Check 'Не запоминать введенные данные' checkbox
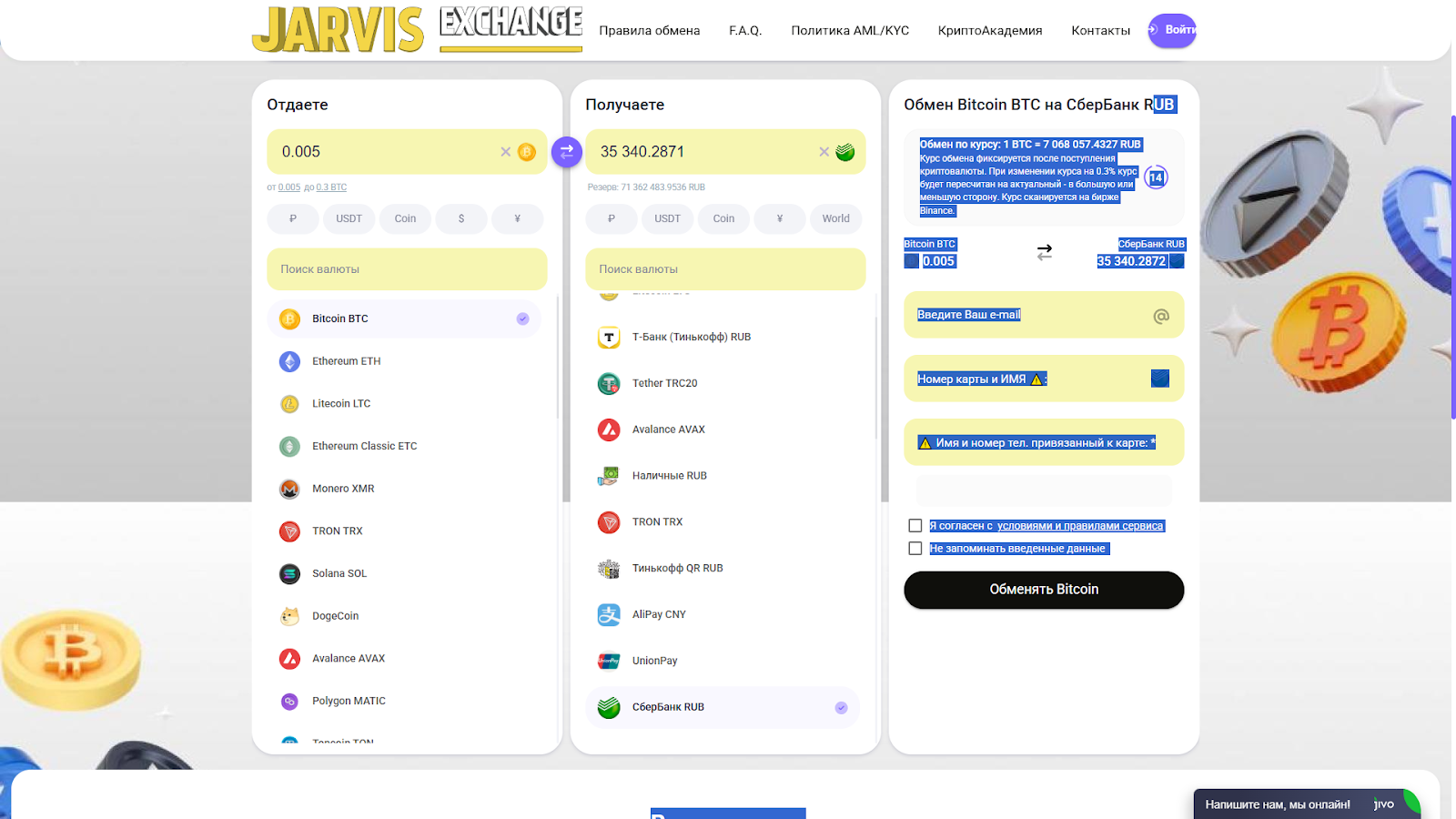The width and height of the screenshot is (1456, 819). tap(915, 549)
